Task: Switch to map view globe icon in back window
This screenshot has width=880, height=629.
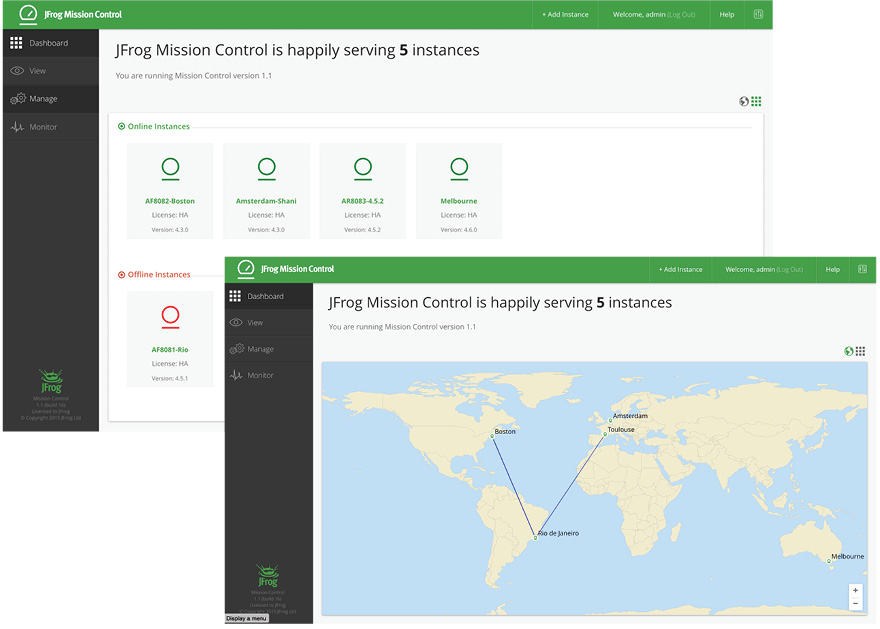Action: click(x=744, y=101)
